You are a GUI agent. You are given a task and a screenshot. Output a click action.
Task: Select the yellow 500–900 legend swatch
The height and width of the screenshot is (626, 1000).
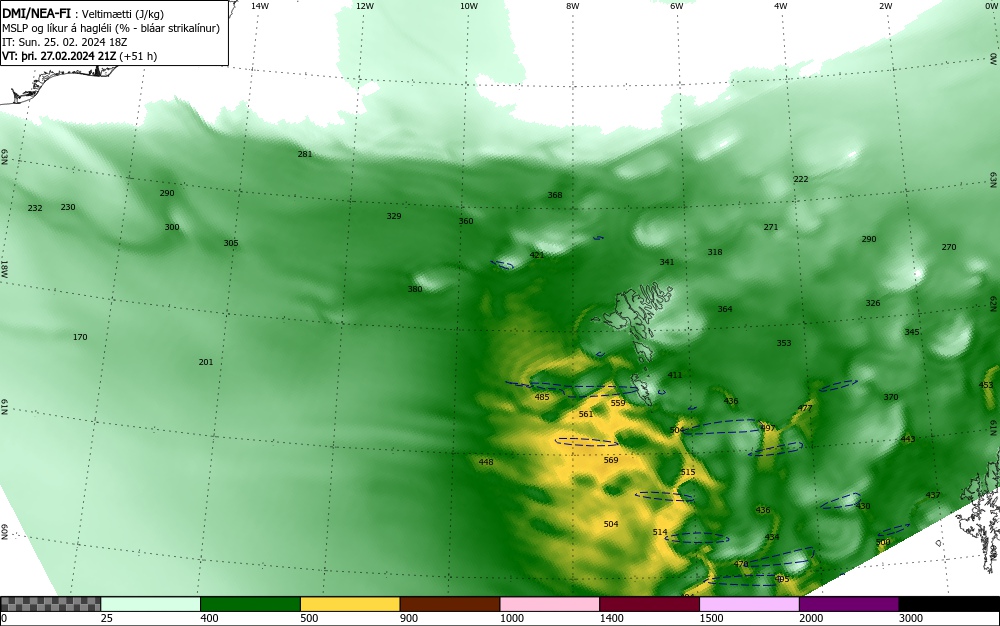(x=350, y=604)
